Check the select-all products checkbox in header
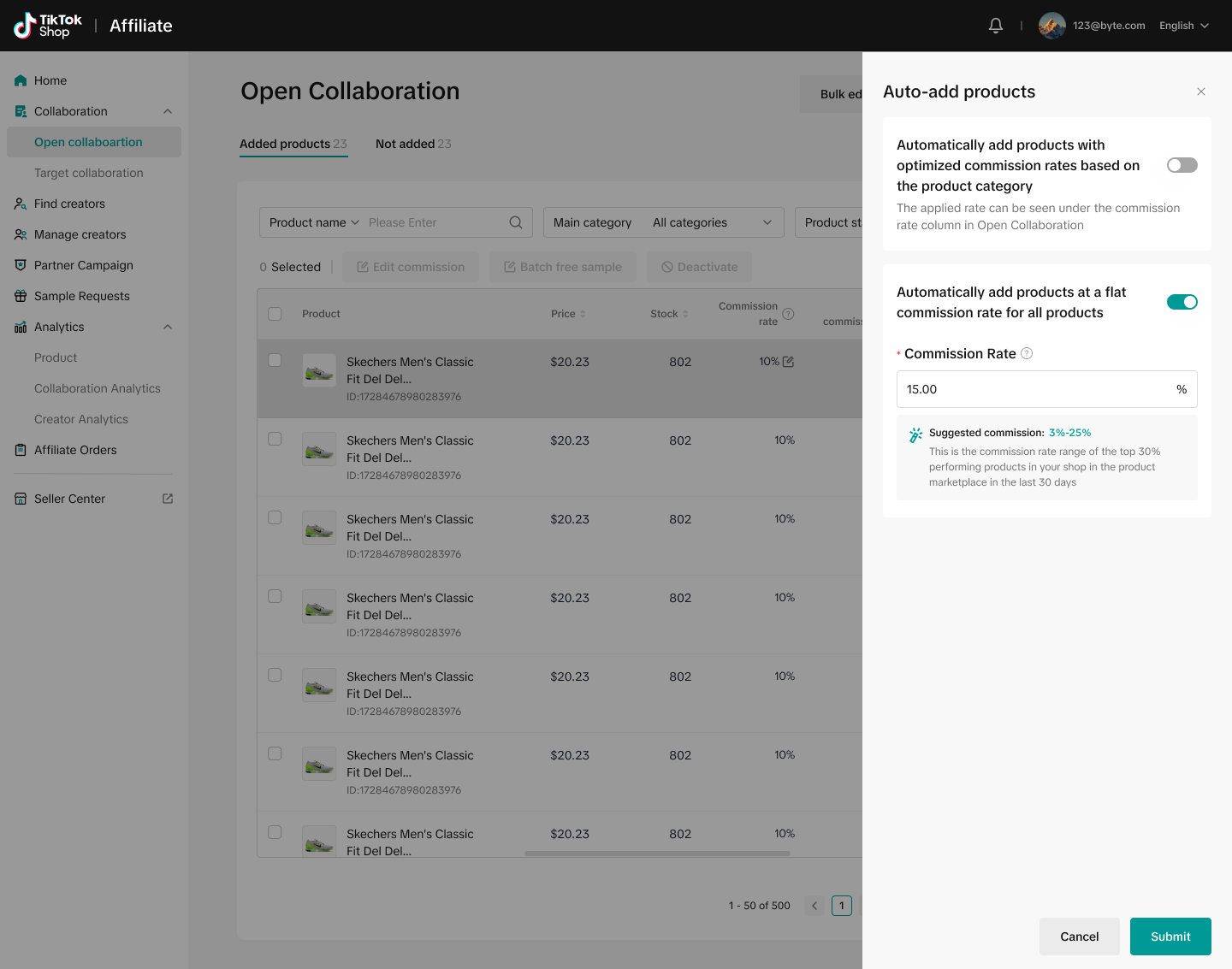1232x969 pixels. (x=275, y=314)
